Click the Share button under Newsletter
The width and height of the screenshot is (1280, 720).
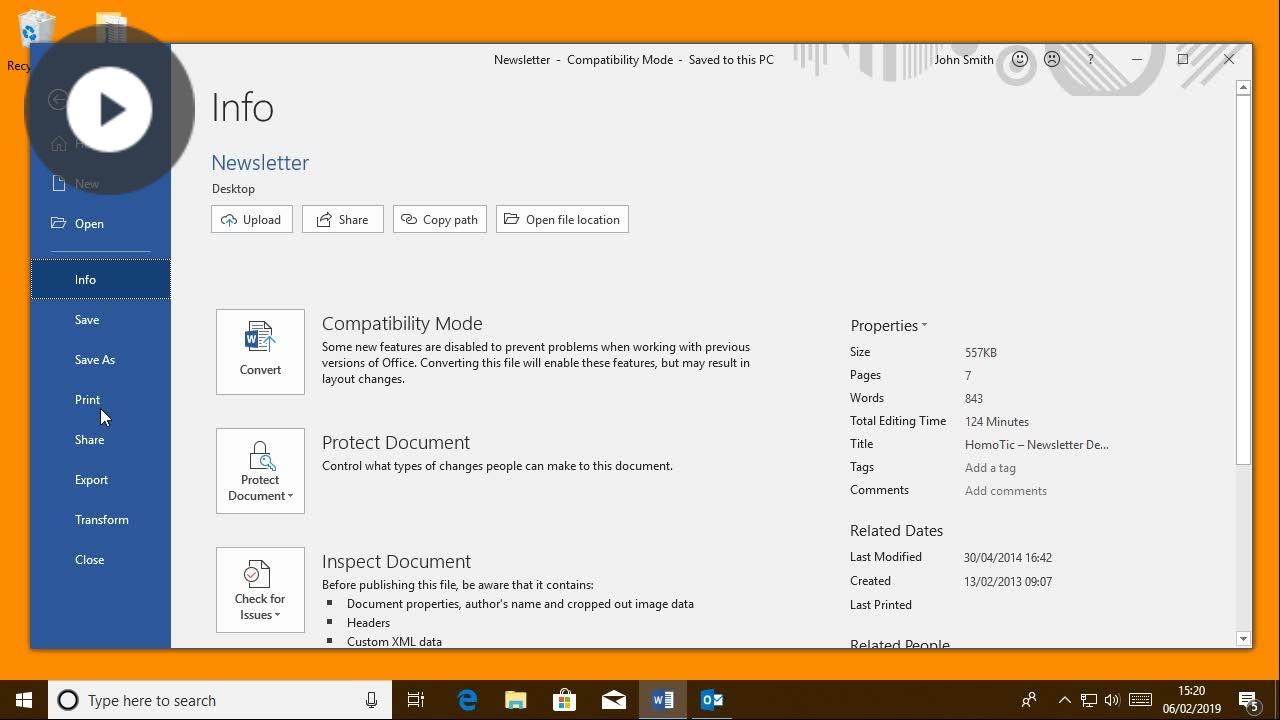[343, 220]
